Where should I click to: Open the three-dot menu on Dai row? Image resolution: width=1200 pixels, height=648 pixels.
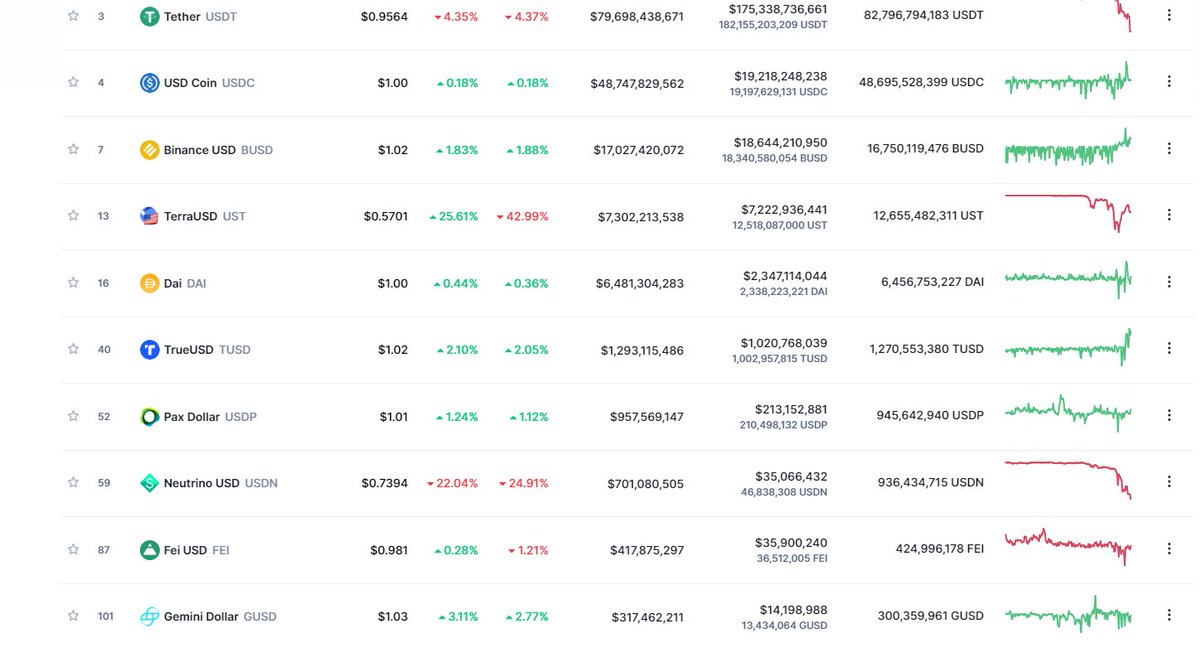[x=1168, y=282]
